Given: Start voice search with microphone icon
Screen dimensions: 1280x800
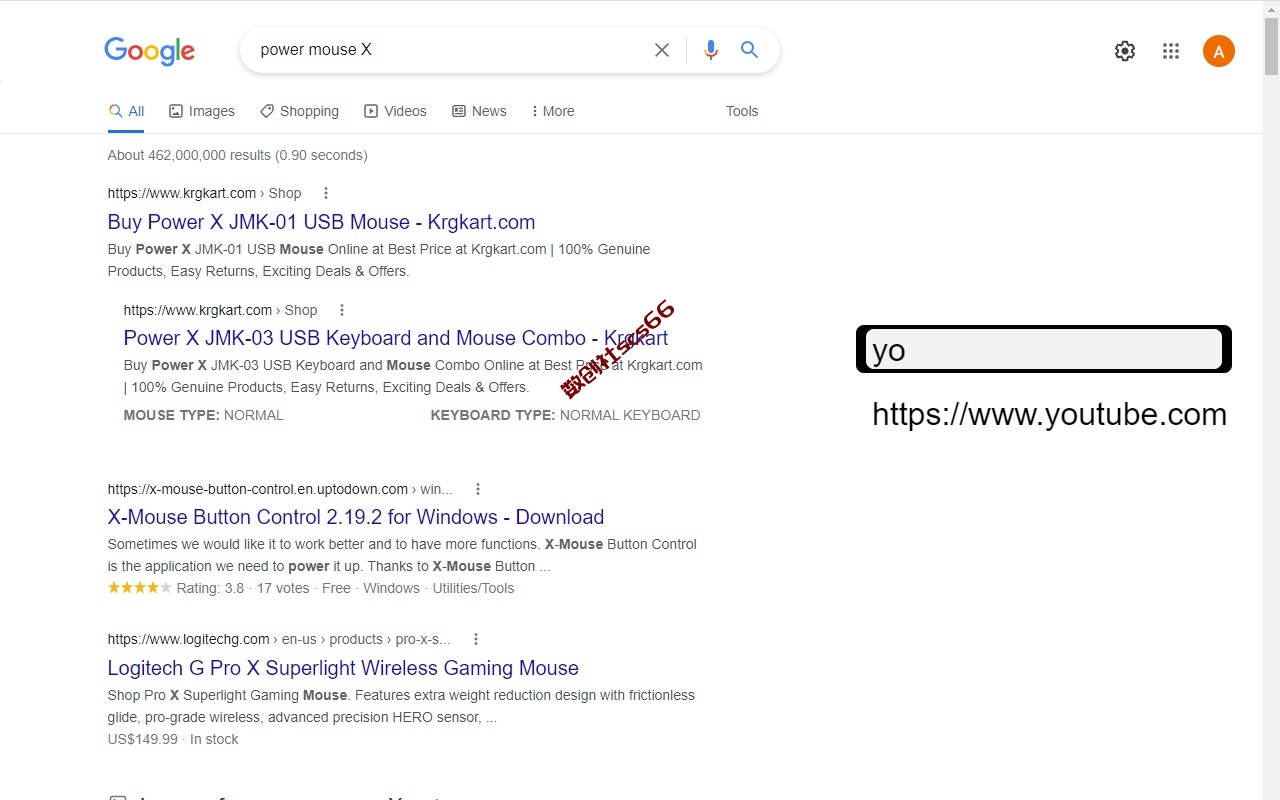Looking at the screenshot, I should [711, 50].
